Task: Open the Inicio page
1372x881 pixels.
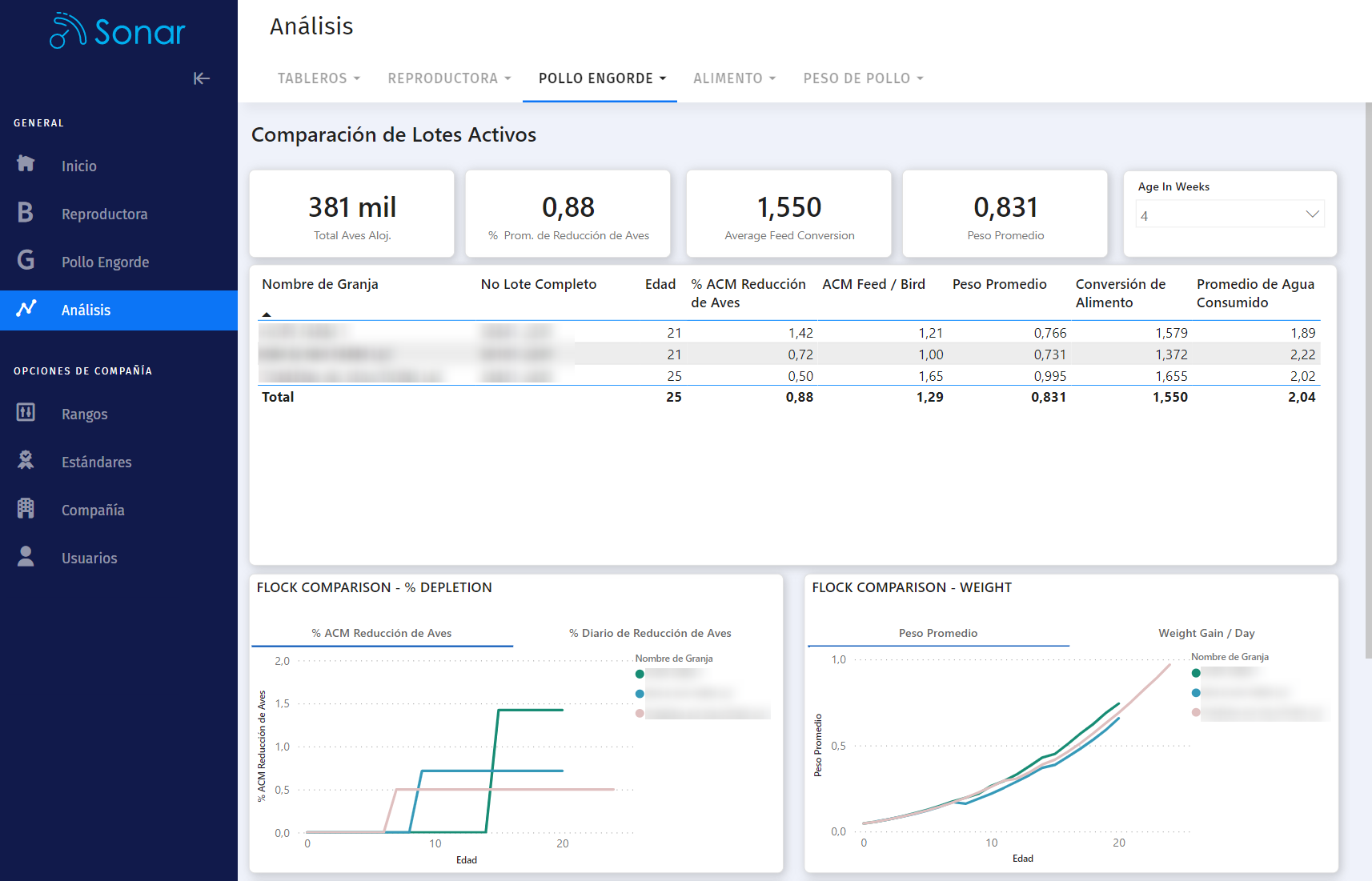Action: click(x=79, y=166)
